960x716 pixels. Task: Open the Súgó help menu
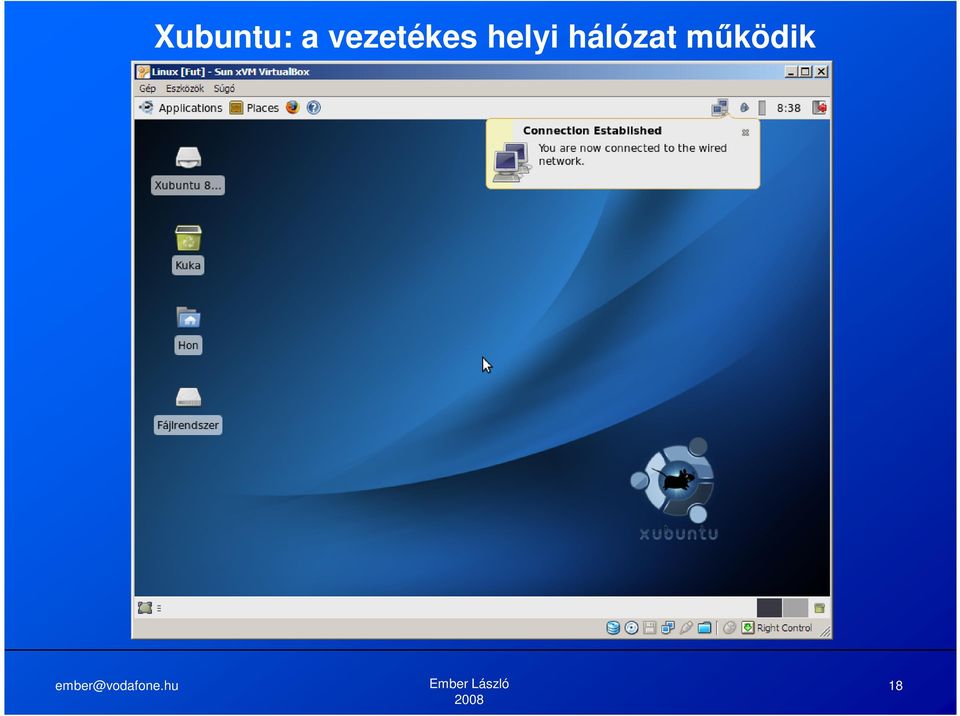[224, 89]
